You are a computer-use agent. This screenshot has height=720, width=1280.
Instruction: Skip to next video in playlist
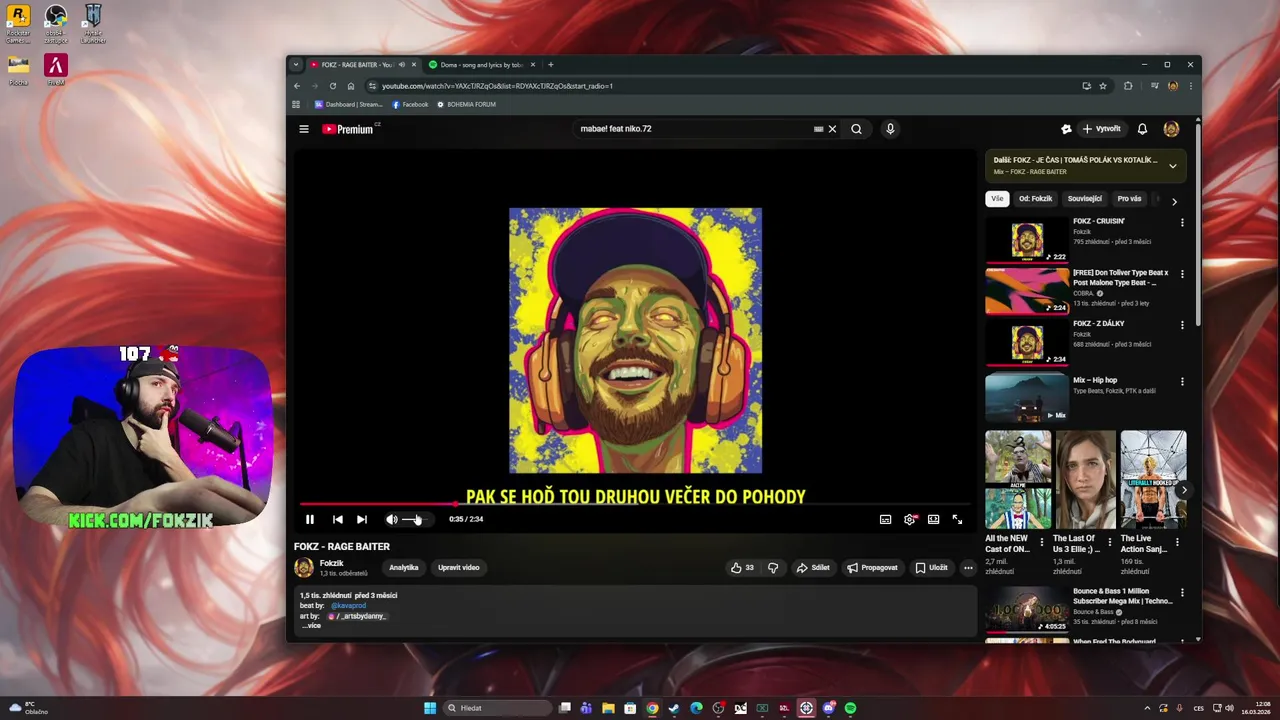[x=362, y=519]
